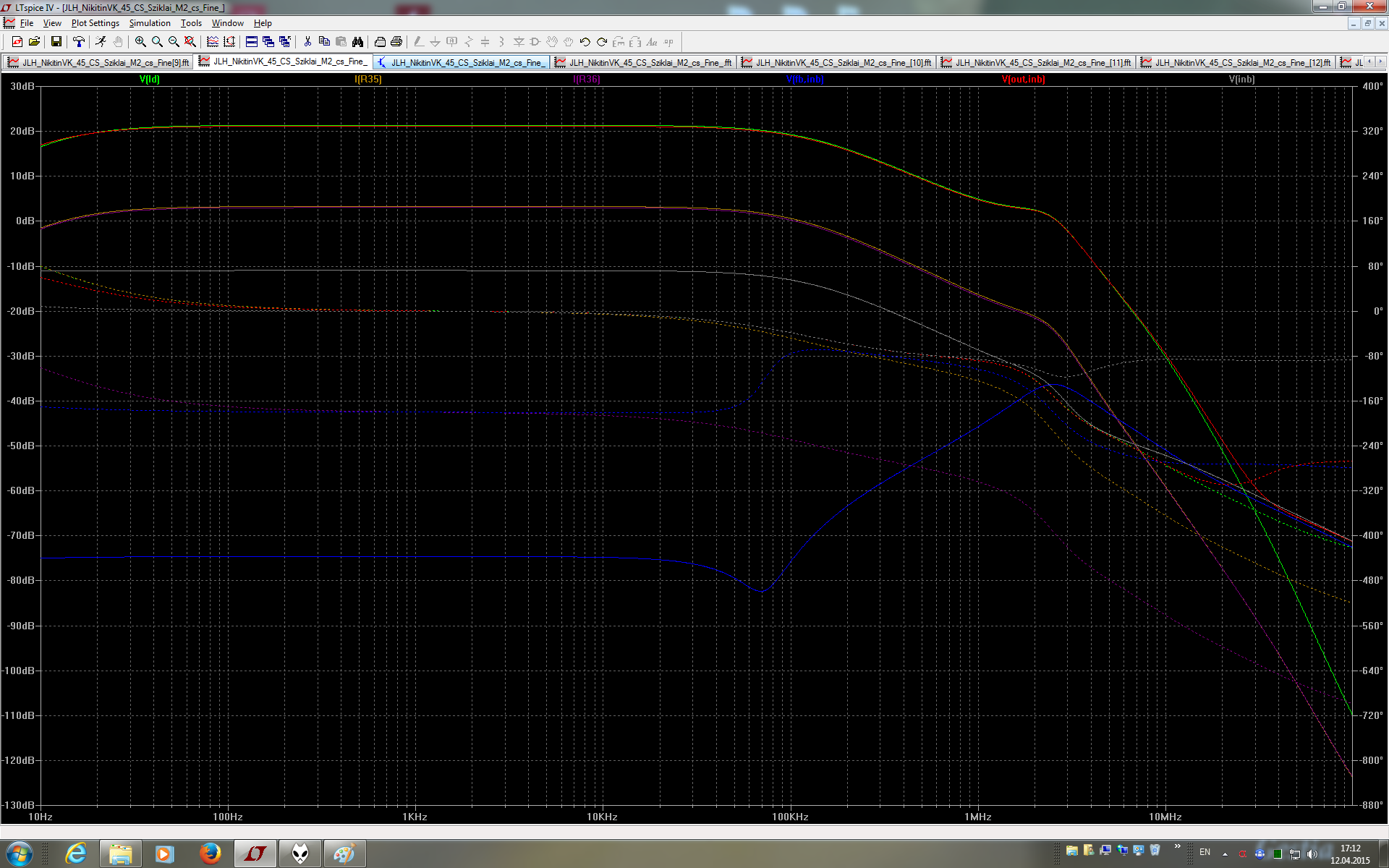
Task: Open the Simulation menu
Action: (150, 23)
